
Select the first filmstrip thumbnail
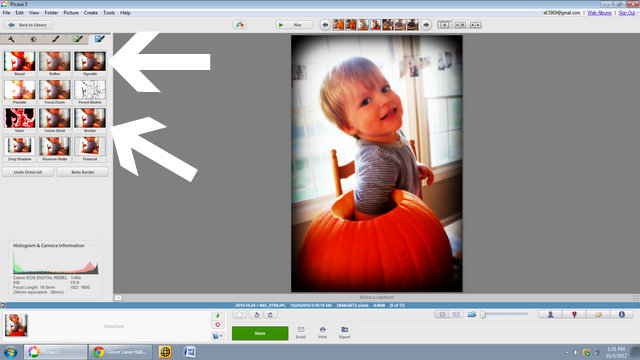click(338, 25)
